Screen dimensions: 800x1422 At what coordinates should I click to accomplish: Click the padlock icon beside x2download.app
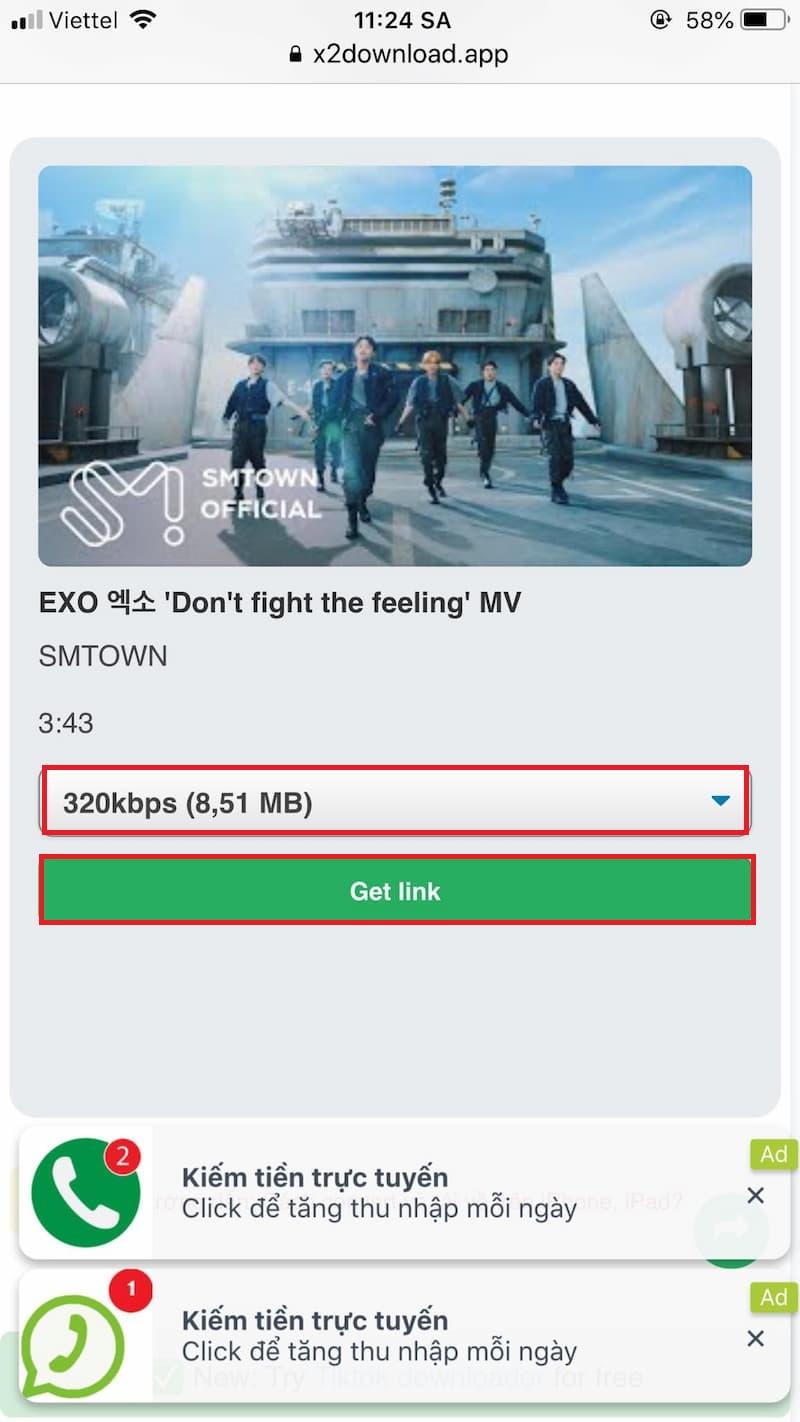[295, 55]
